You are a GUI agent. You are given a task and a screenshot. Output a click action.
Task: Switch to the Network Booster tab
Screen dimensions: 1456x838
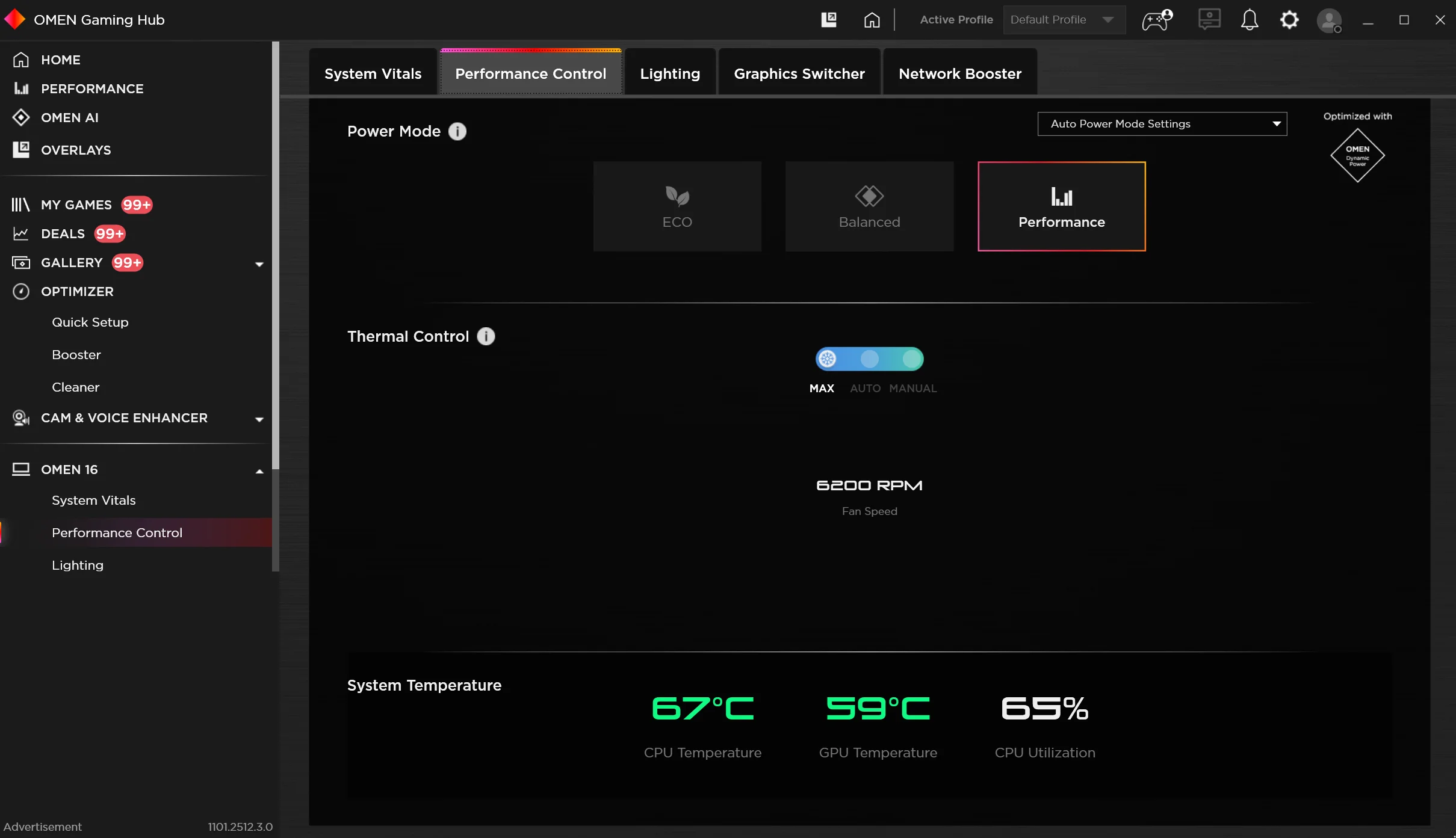pos(959,73)
